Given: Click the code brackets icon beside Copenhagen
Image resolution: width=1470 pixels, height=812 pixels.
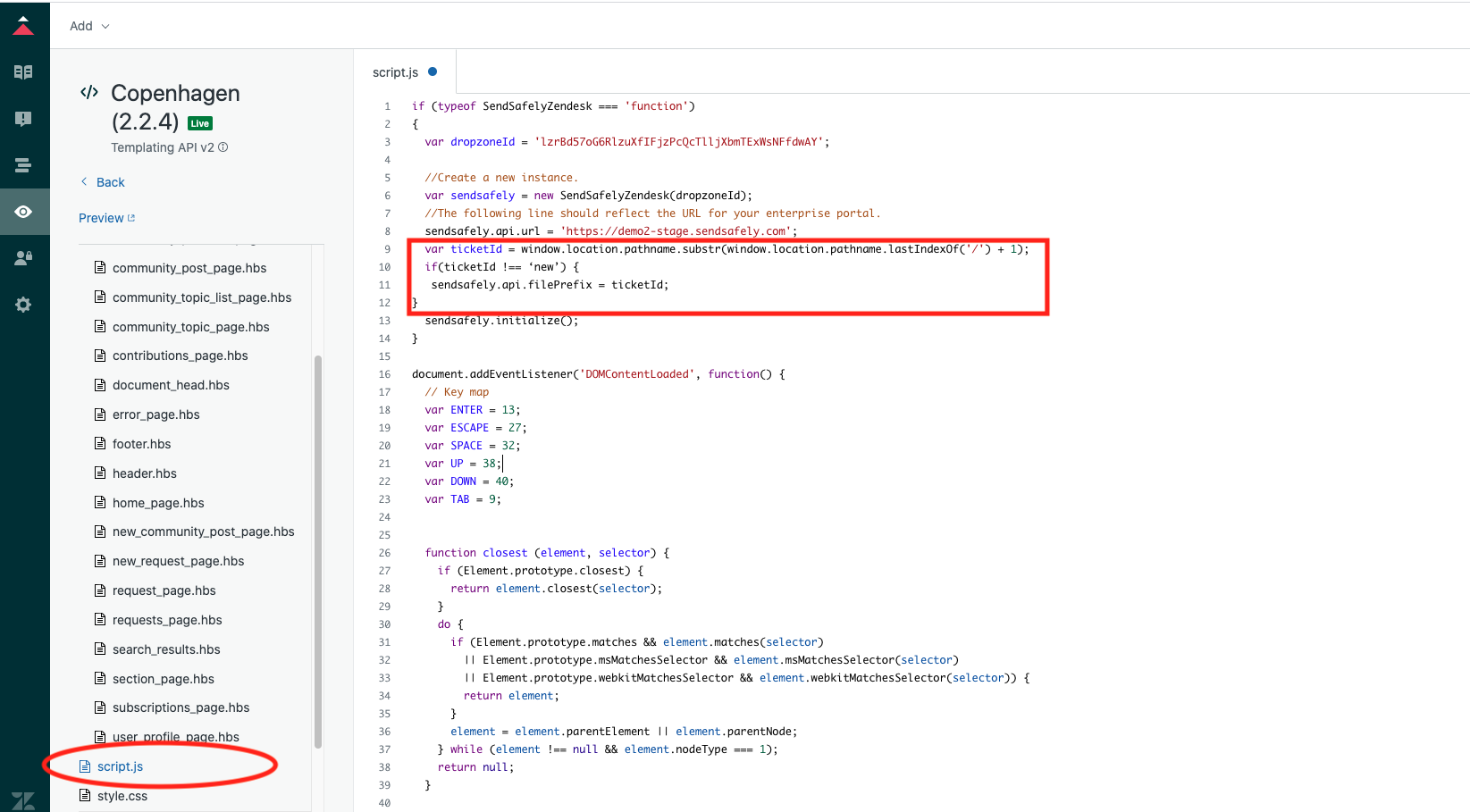Looking at the screenshot, I should 89,92.
